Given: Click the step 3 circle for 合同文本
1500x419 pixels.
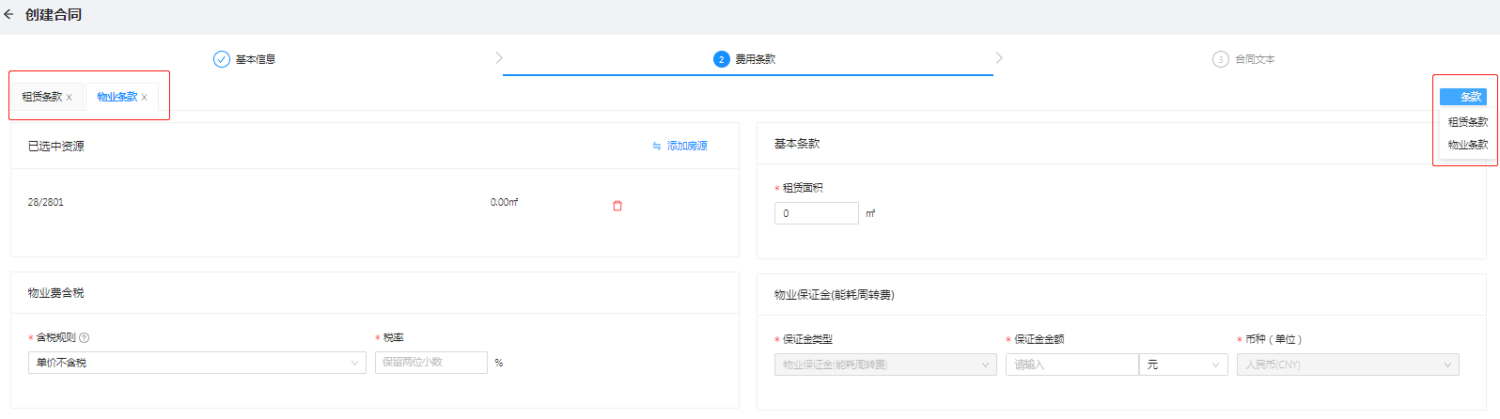Looking at the screenshot, I should (1220, 59).
